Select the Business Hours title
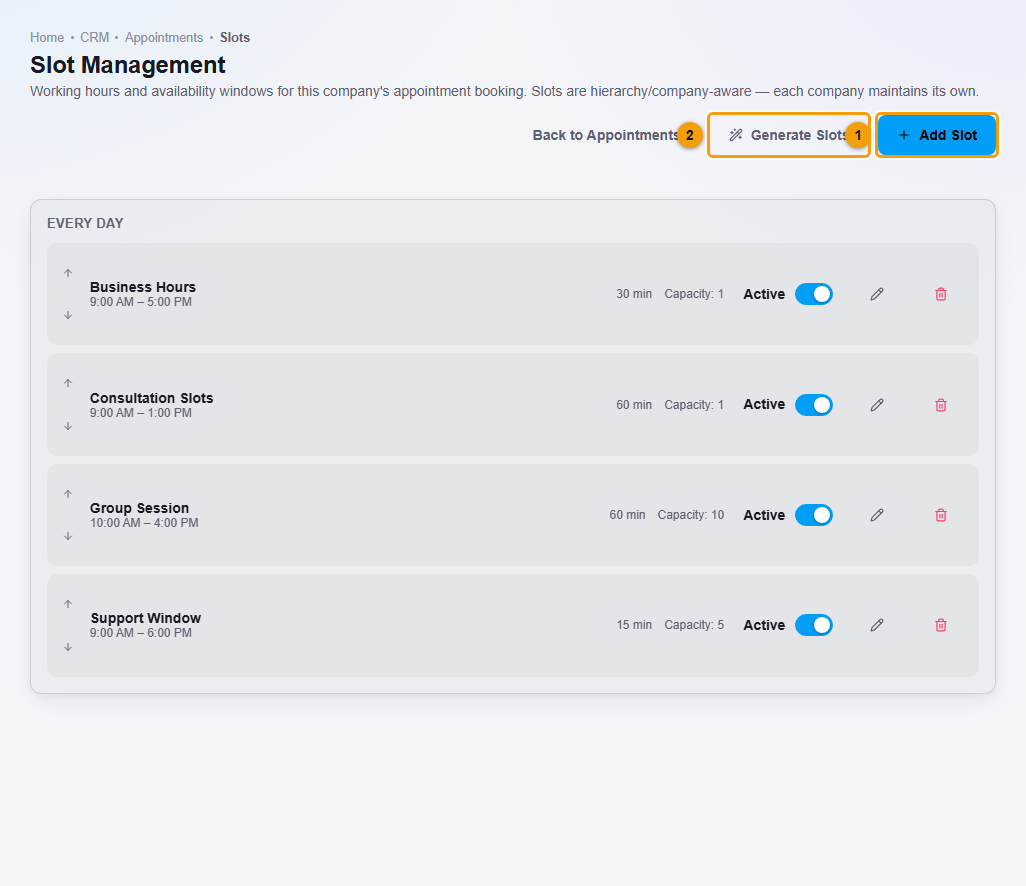 (x=143, y=287)
